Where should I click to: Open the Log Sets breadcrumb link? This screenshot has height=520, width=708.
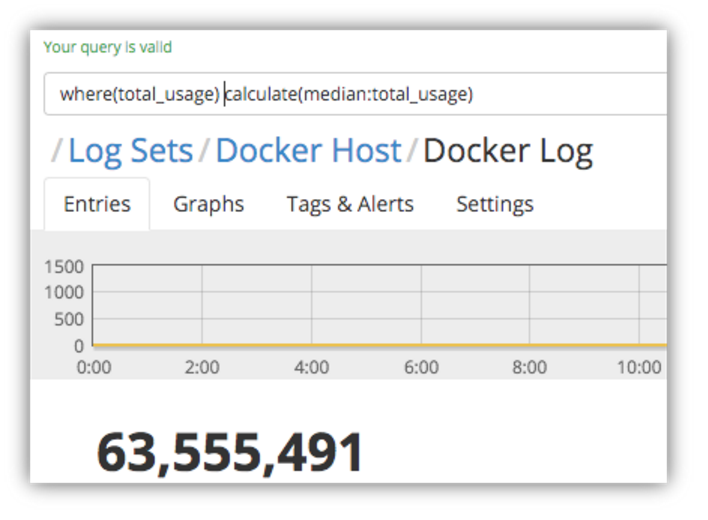[130, 151]
